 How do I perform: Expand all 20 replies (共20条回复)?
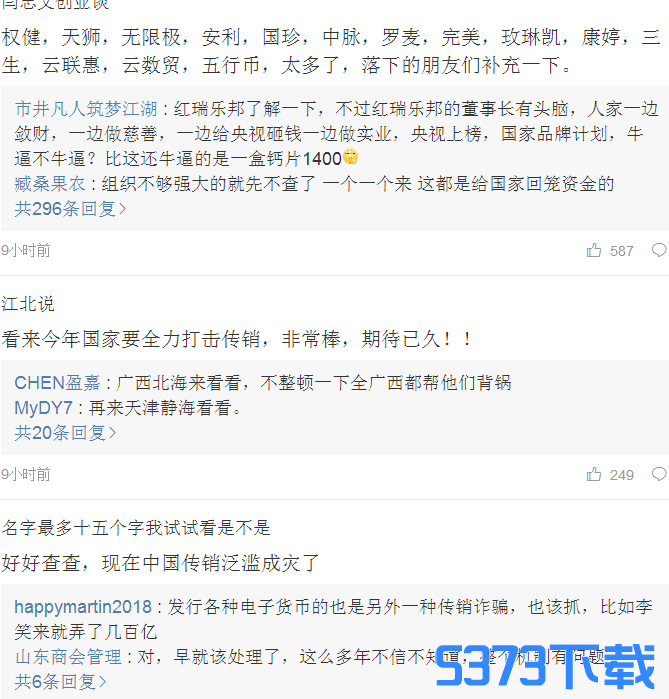coord(66,433)
